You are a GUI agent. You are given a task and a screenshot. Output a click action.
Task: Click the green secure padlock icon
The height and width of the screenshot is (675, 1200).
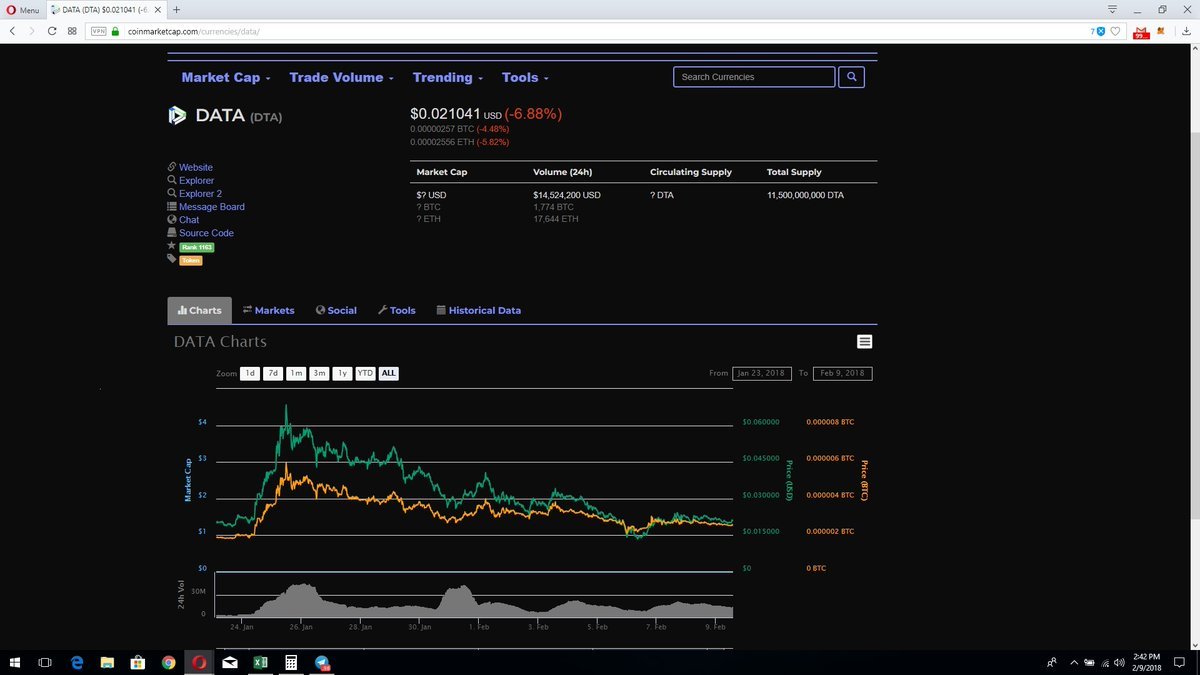(116, 31)
